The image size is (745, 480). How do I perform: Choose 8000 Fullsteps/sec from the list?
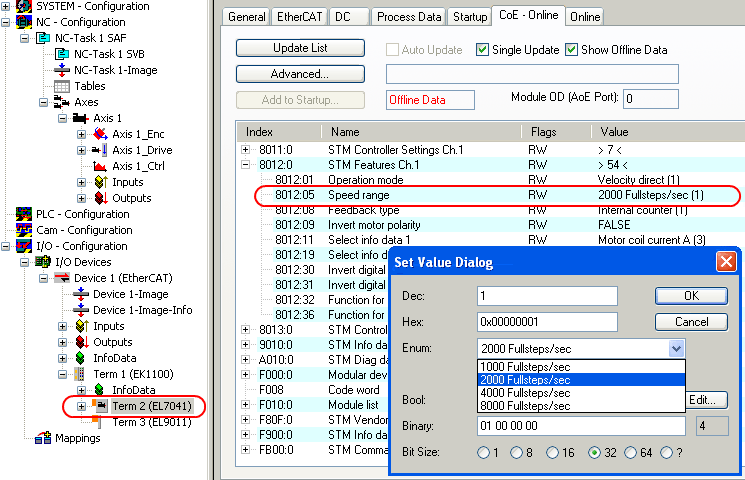point(581,406)
